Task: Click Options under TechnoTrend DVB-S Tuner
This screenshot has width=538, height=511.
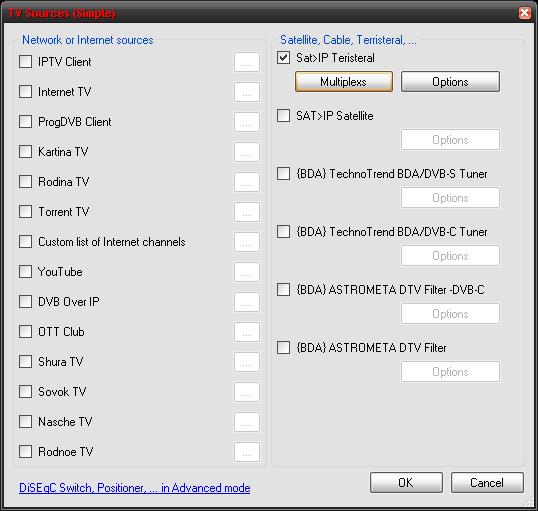Action: click(x=450, y=198)
